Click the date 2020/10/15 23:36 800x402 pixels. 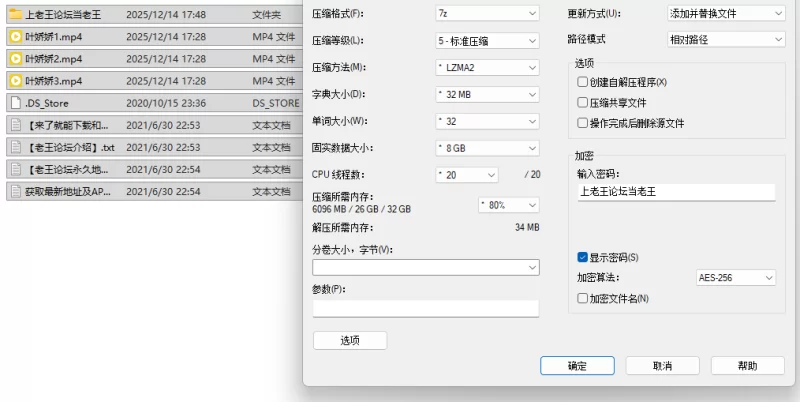166,103
